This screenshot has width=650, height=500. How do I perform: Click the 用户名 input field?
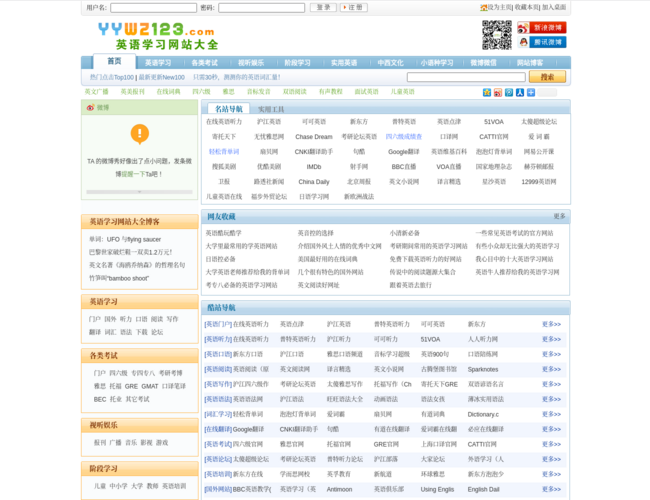pos(153,8)
